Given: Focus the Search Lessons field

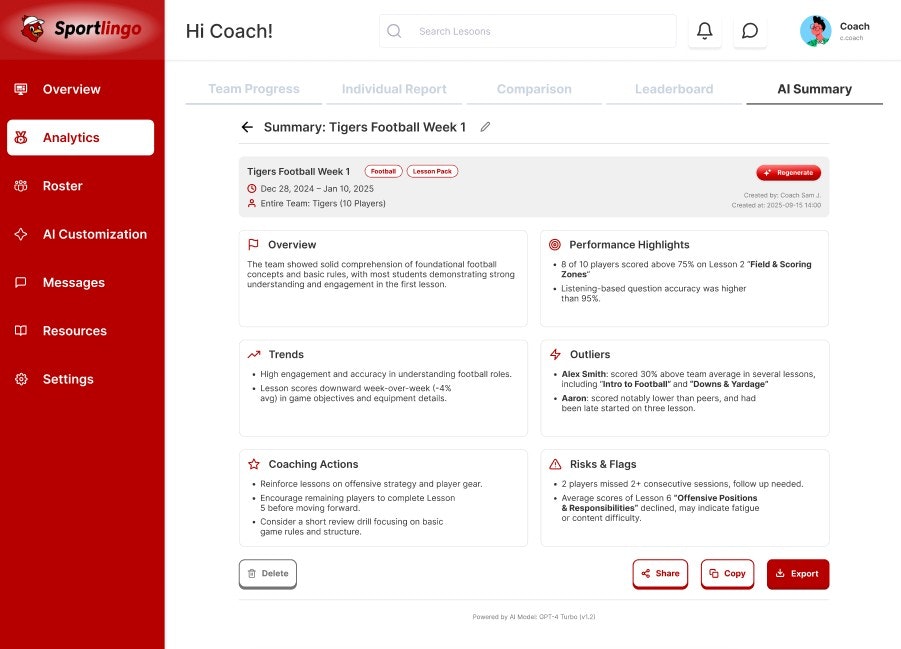Looking at the screenshot, I should (527, 31).
